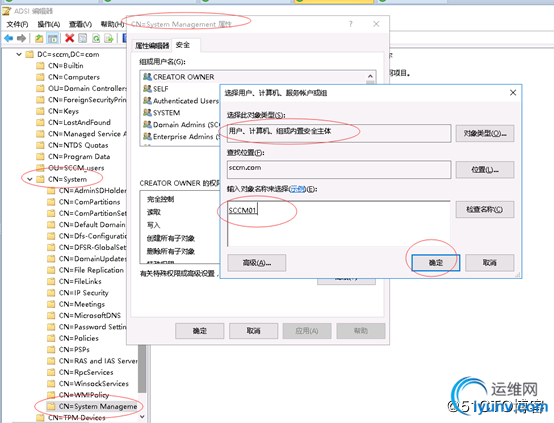Toggle the show/hide console tree icon
The image size is (554, 423).
[x=53, y=38]
